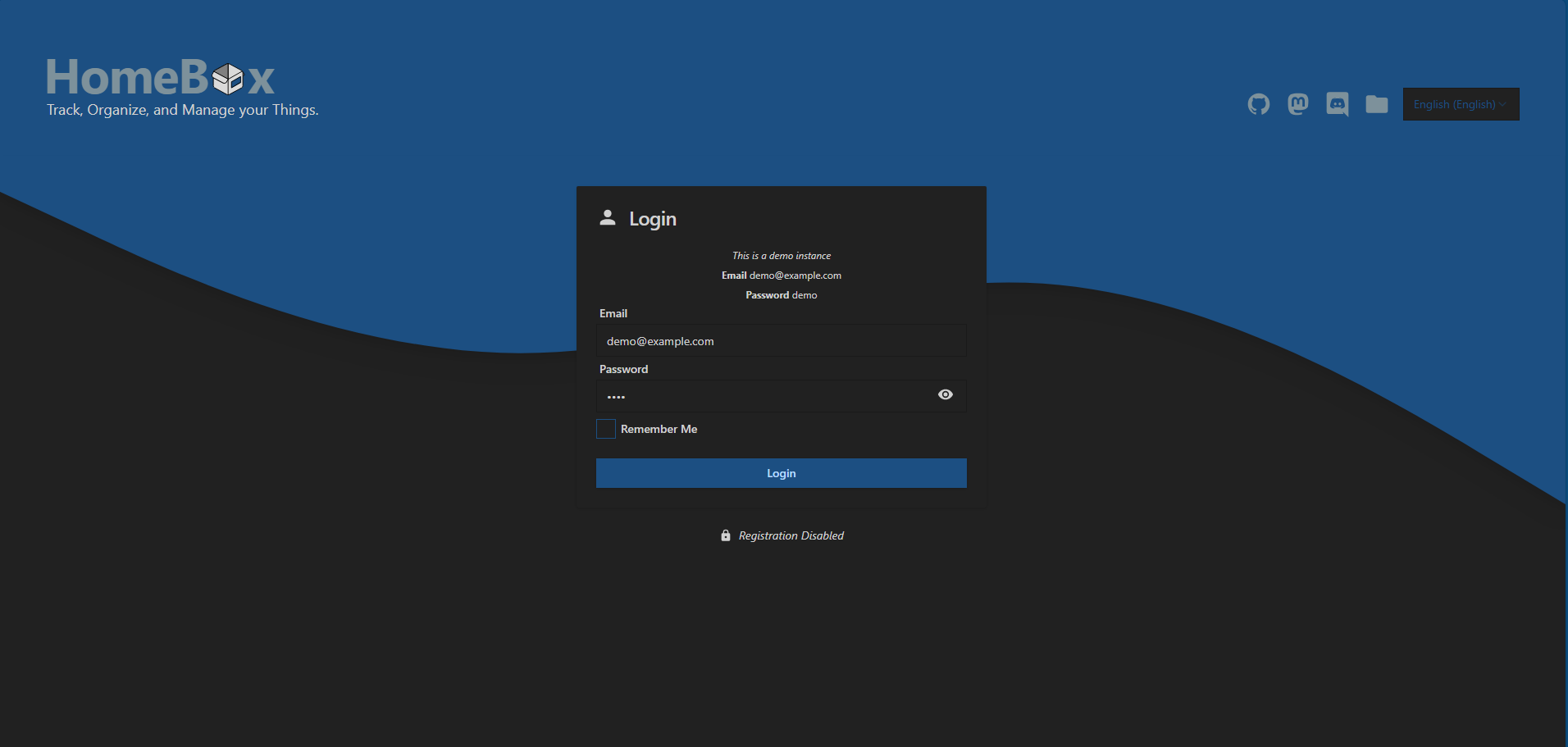Click the HomeBox title link
This screenshot has width=1568, height=747.
pos(160,76)
